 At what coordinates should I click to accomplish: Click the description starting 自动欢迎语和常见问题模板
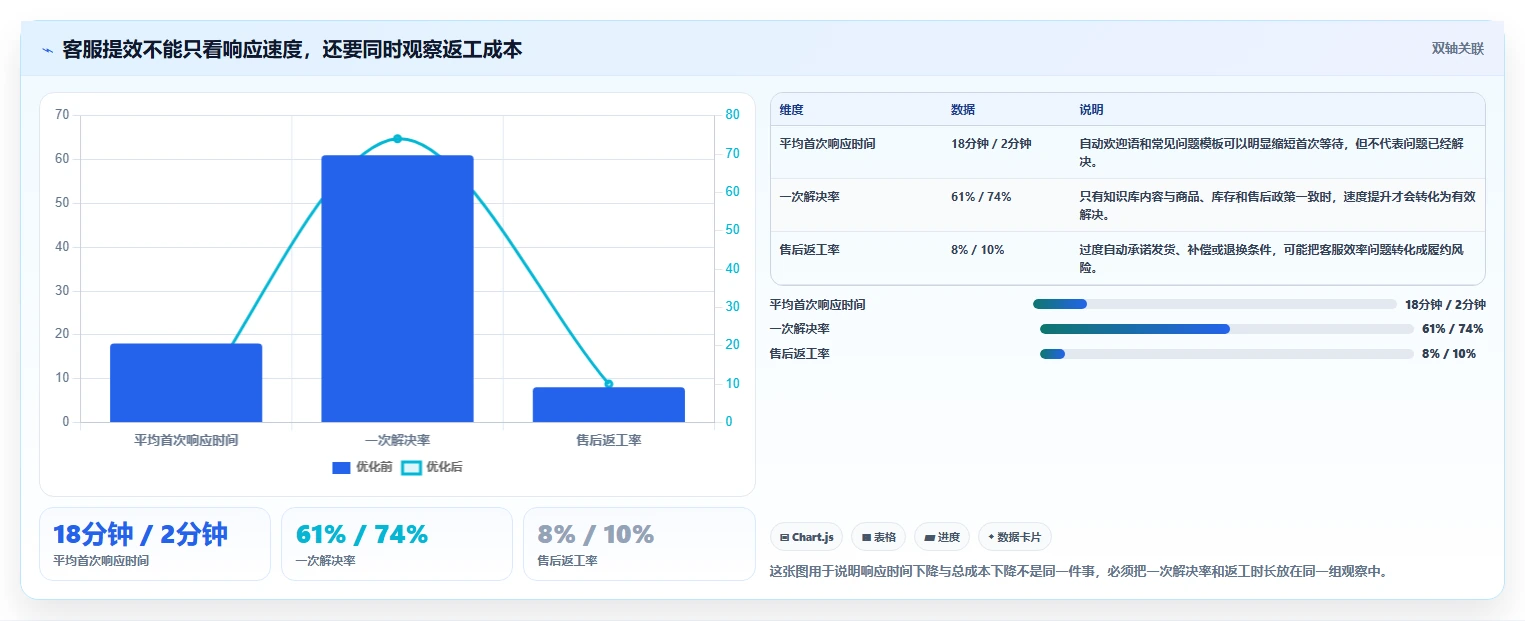click(1272, 152)
